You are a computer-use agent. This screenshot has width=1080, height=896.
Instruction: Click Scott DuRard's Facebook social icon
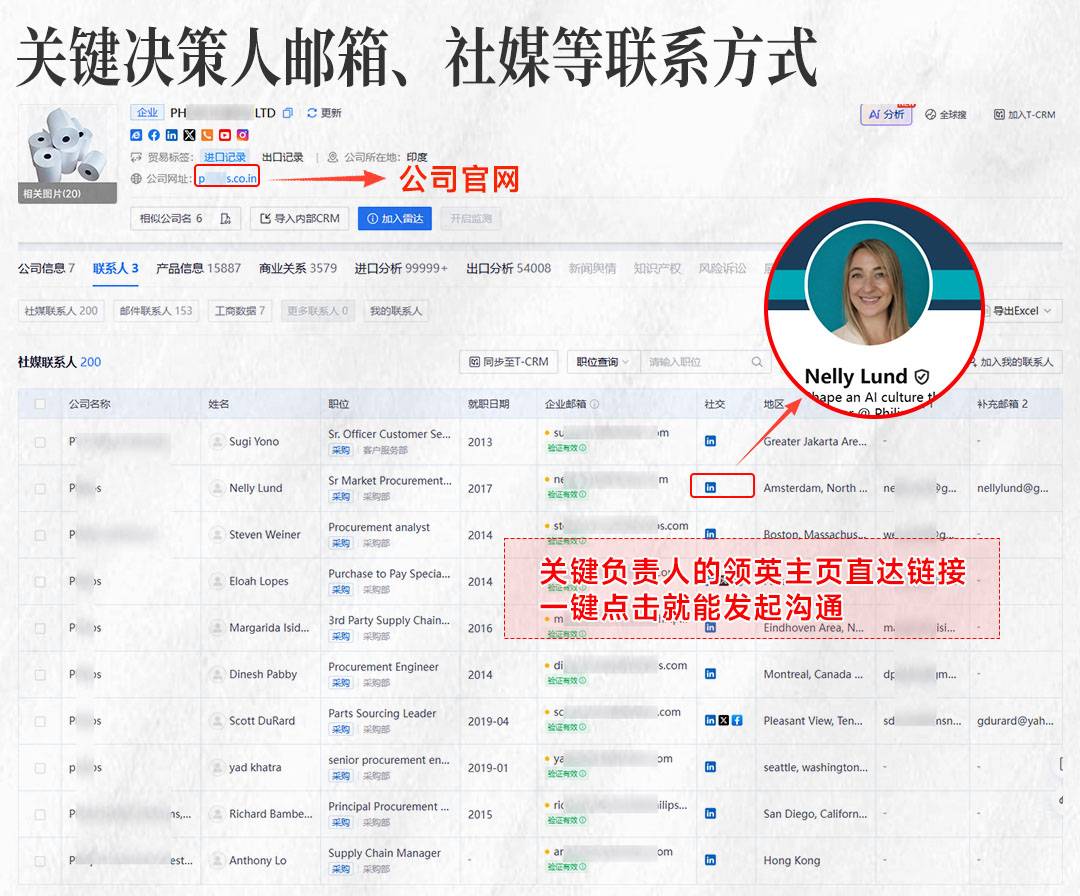737,720
